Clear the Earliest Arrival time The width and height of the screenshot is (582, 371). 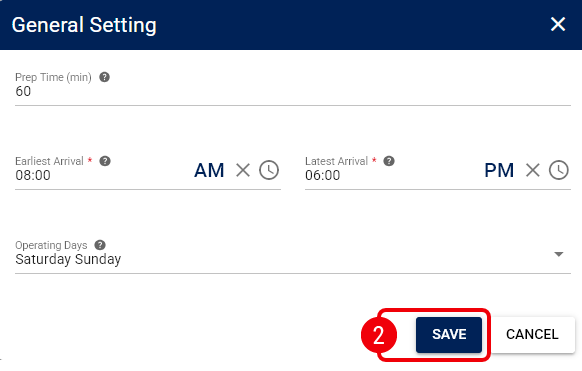[243, 171]
